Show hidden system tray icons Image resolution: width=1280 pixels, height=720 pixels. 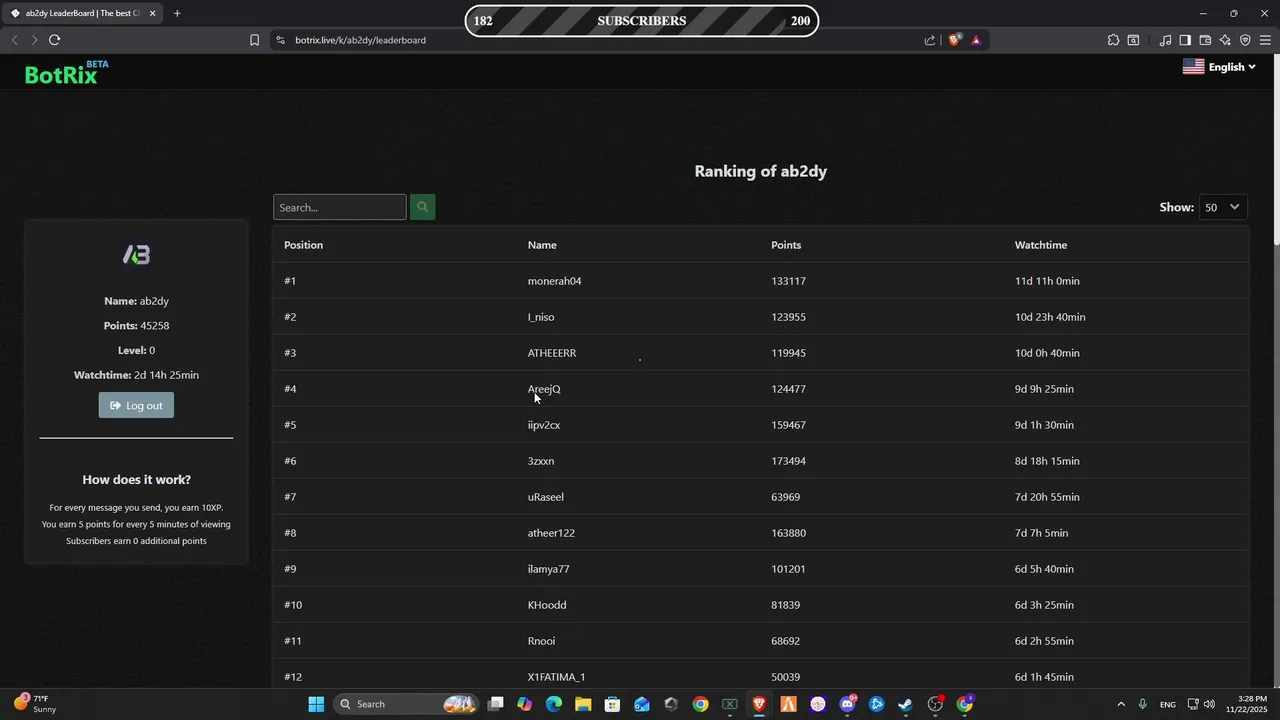1120,704
